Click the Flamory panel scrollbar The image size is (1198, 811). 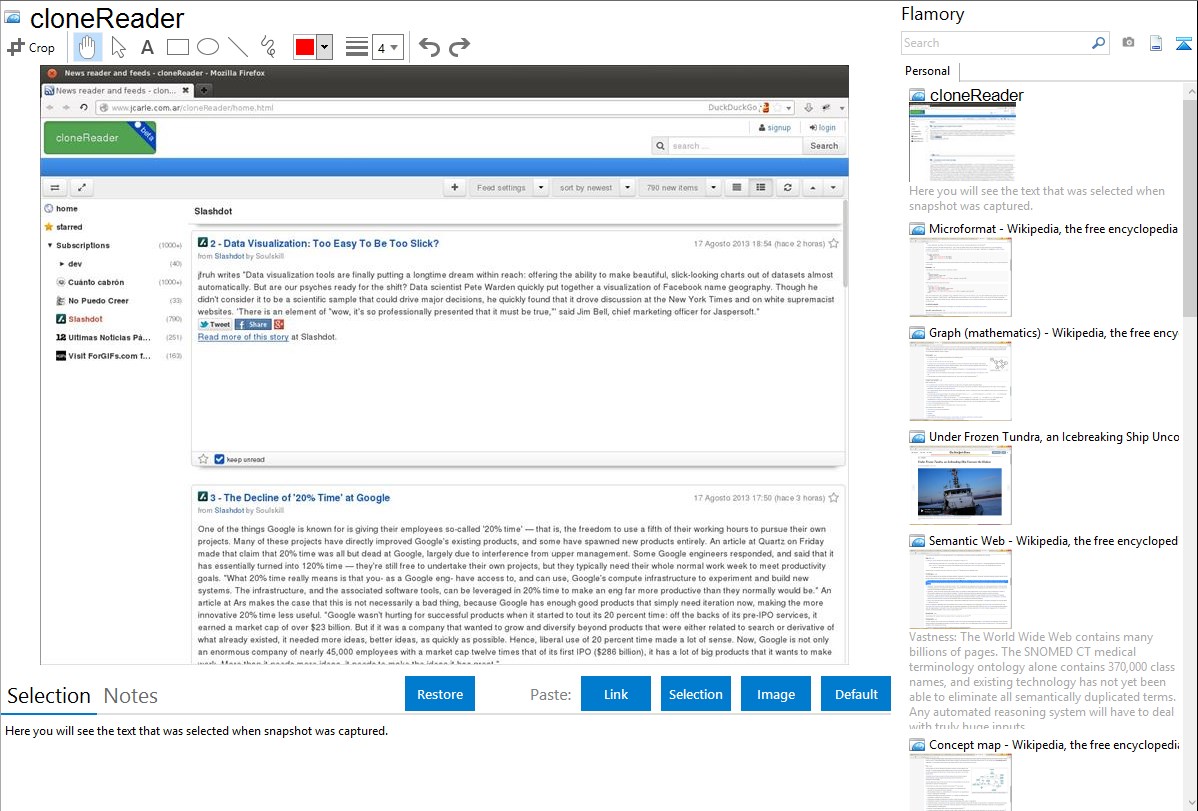[x=1190, y=206]
